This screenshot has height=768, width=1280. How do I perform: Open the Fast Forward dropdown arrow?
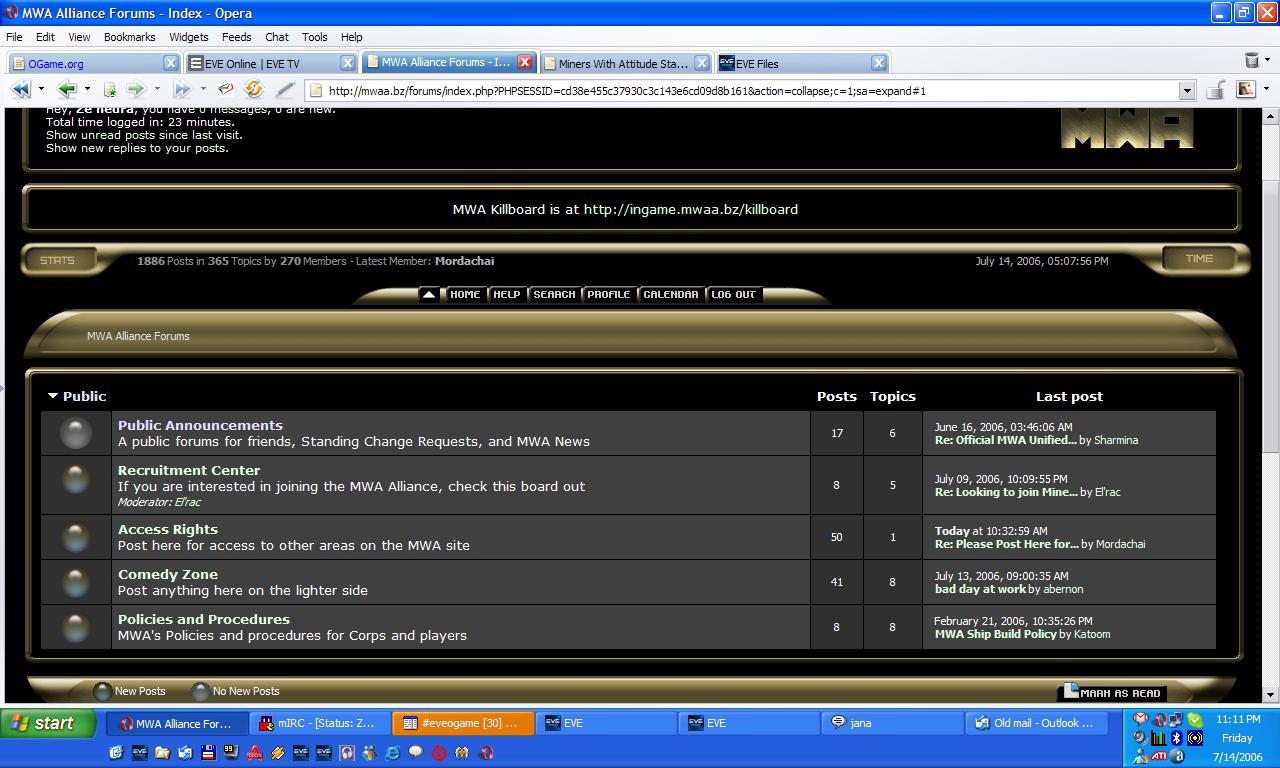(x=203, y=90)
